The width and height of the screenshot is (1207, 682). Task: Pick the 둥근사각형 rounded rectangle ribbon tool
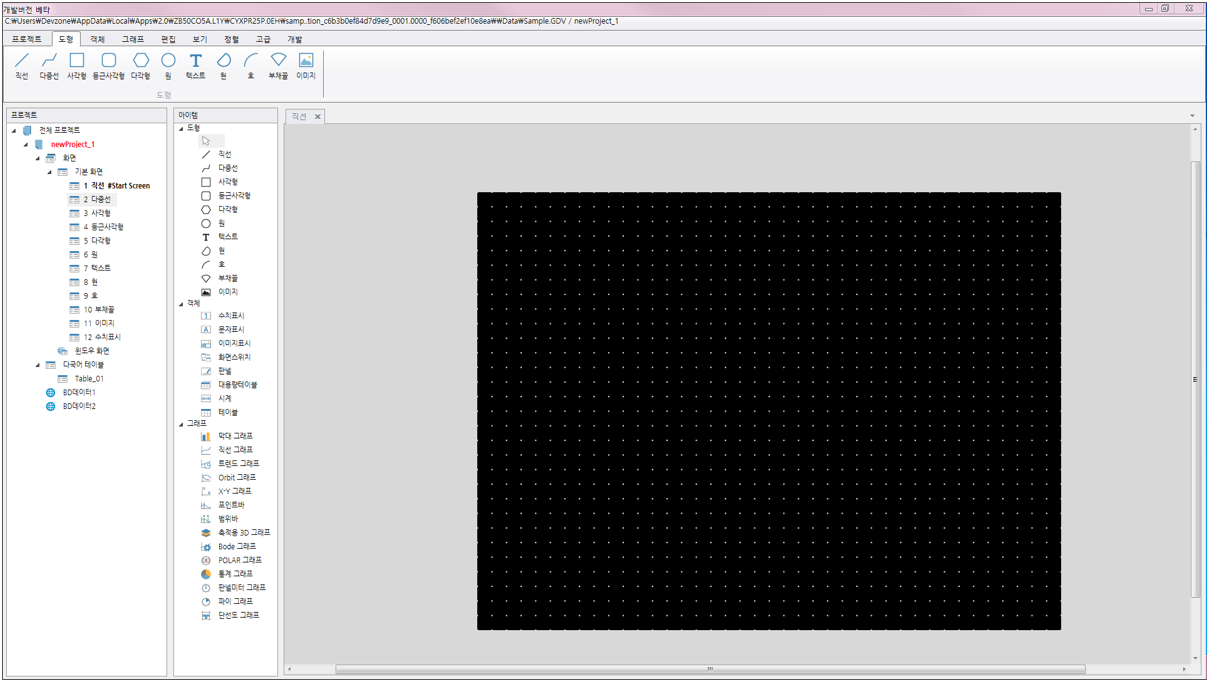tap(108, 66)
